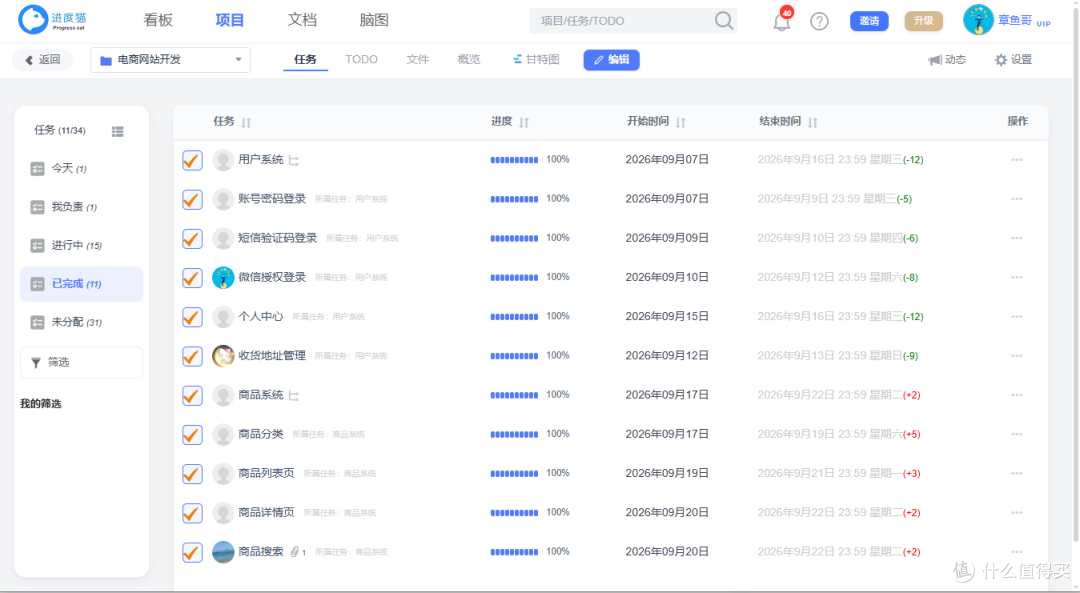Open more actions for 商品列表页 row

[x=1017, y=474]
